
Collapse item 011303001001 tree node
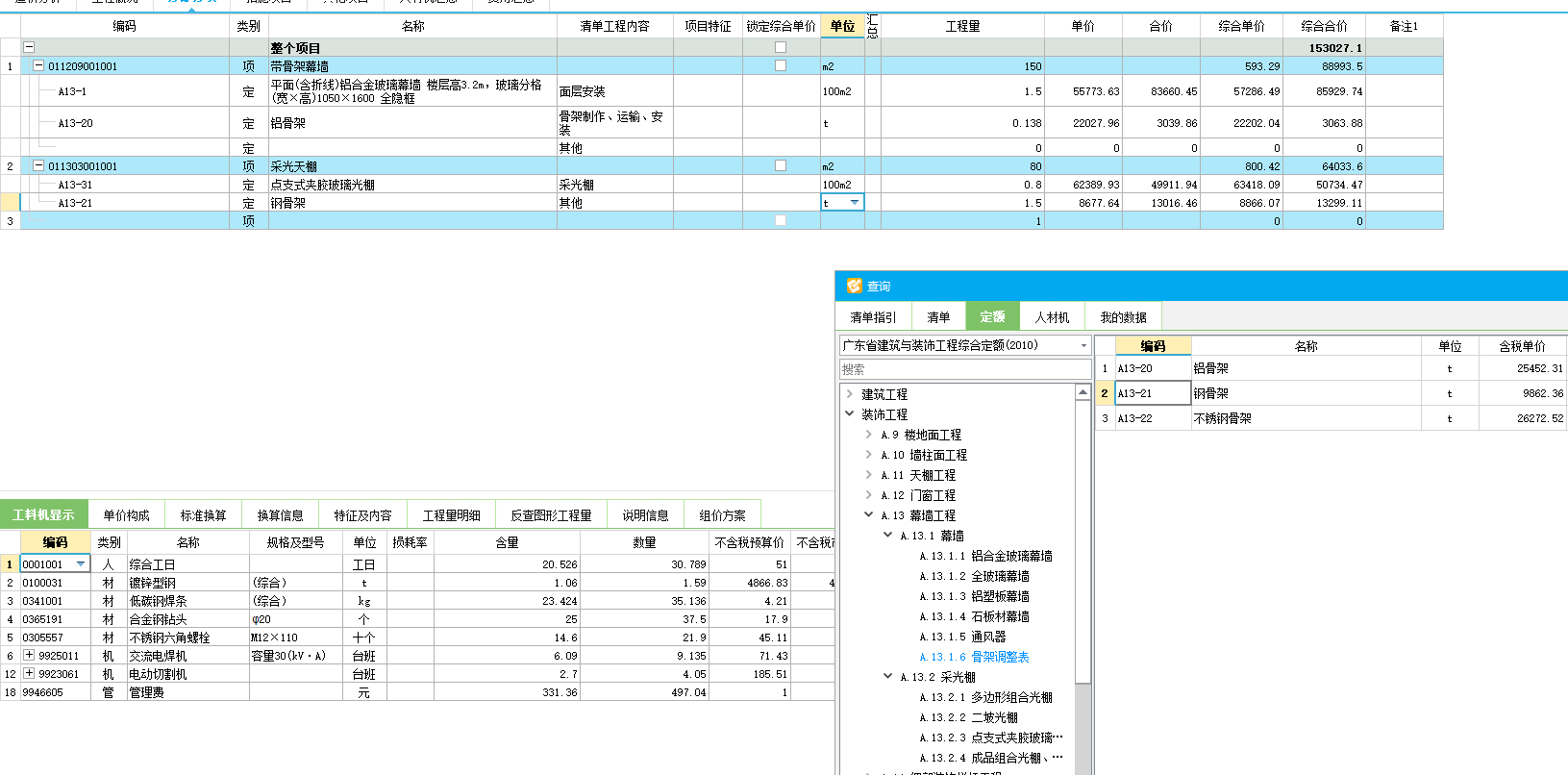click(38, 165)
